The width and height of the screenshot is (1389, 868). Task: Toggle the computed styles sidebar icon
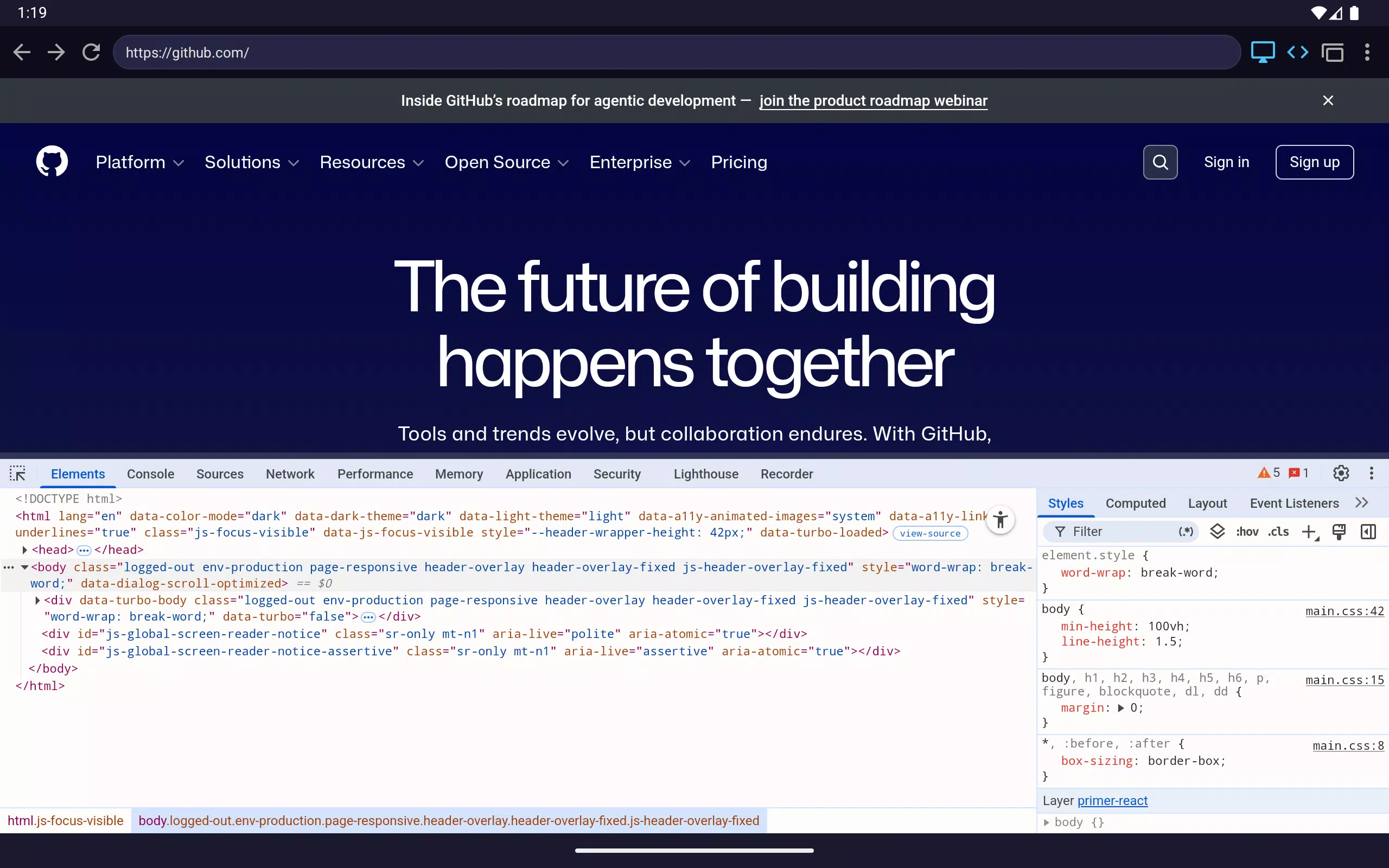pyautogui.click(x=1368, y=532)
